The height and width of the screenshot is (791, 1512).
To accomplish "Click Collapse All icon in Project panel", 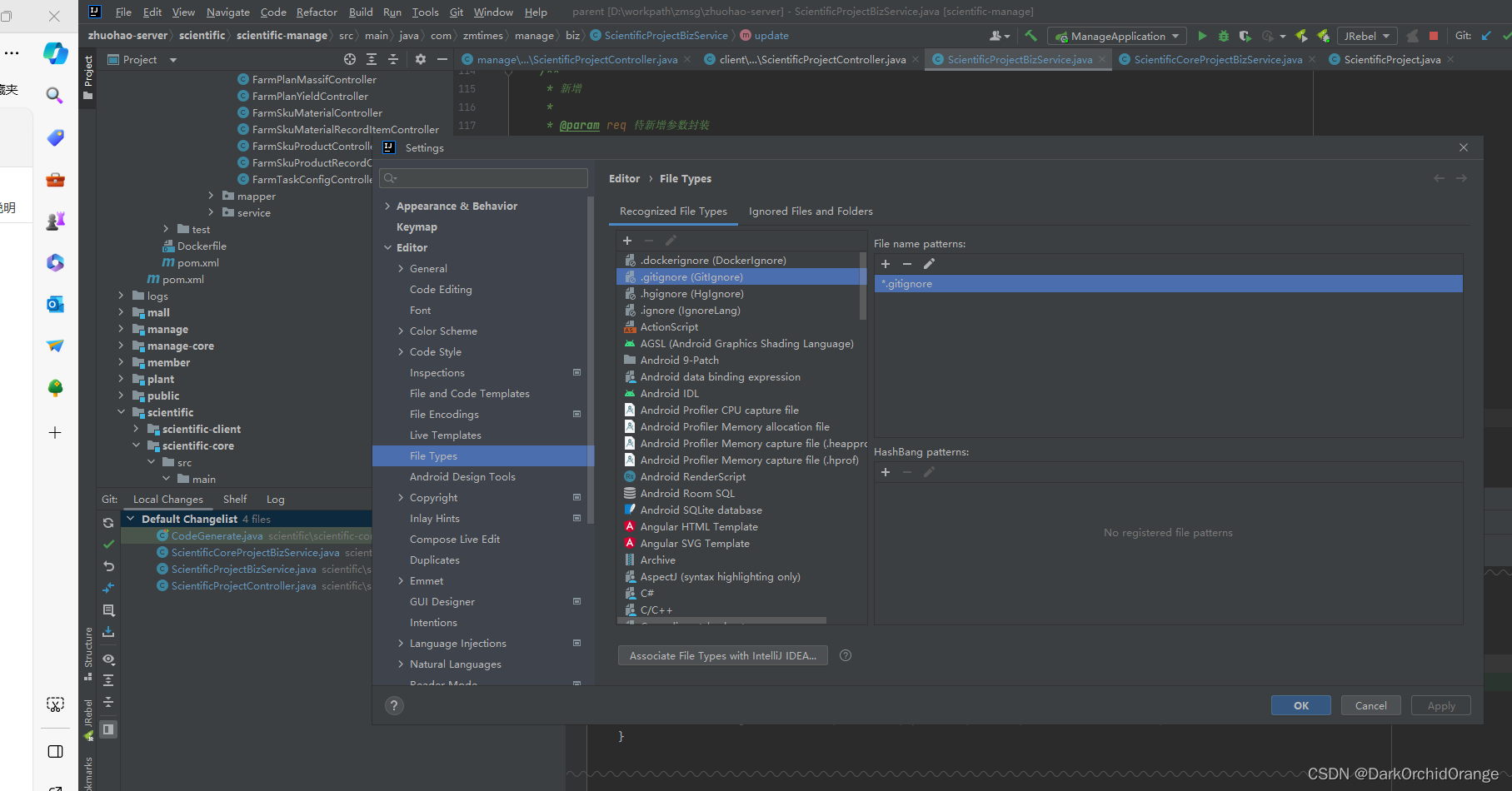I will (x=393, y=59).
